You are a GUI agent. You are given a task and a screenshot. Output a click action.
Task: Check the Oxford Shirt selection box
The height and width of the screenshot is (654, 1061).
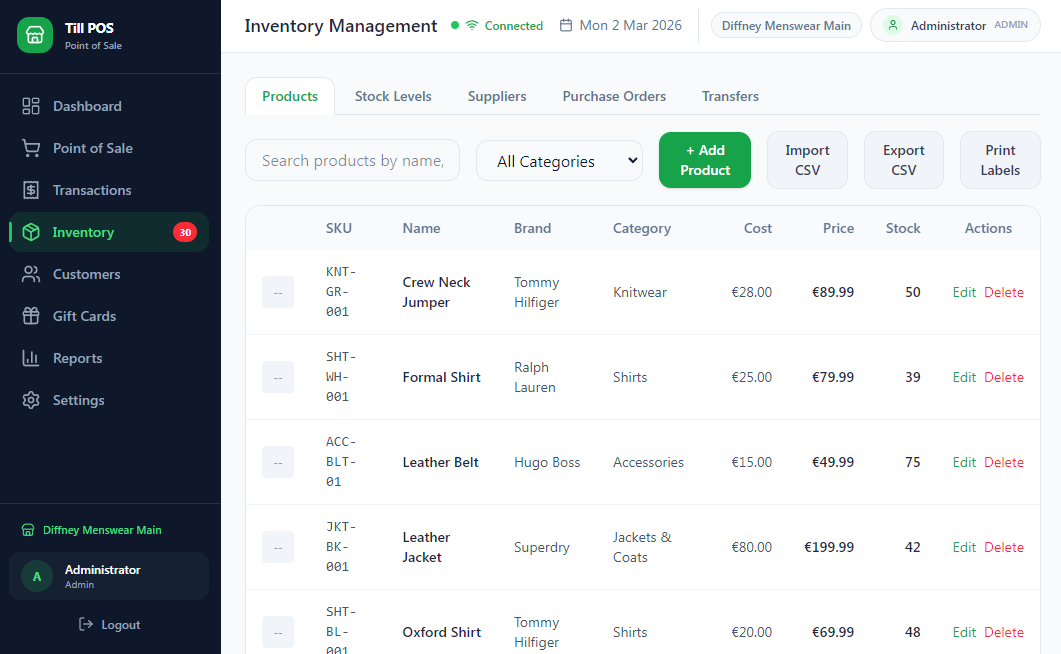point(277,632)
